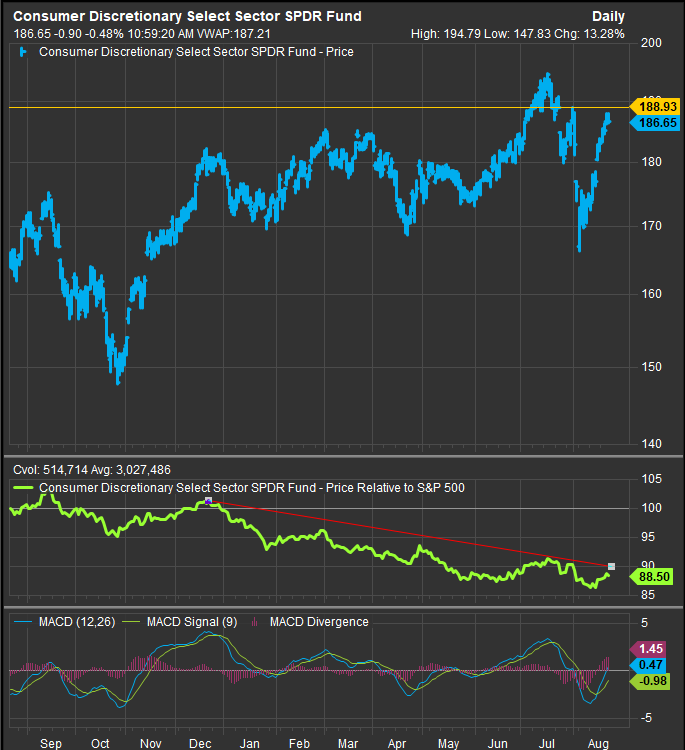
Task: Click the 'Feb' month label on time axis
Action: (299, 743)
